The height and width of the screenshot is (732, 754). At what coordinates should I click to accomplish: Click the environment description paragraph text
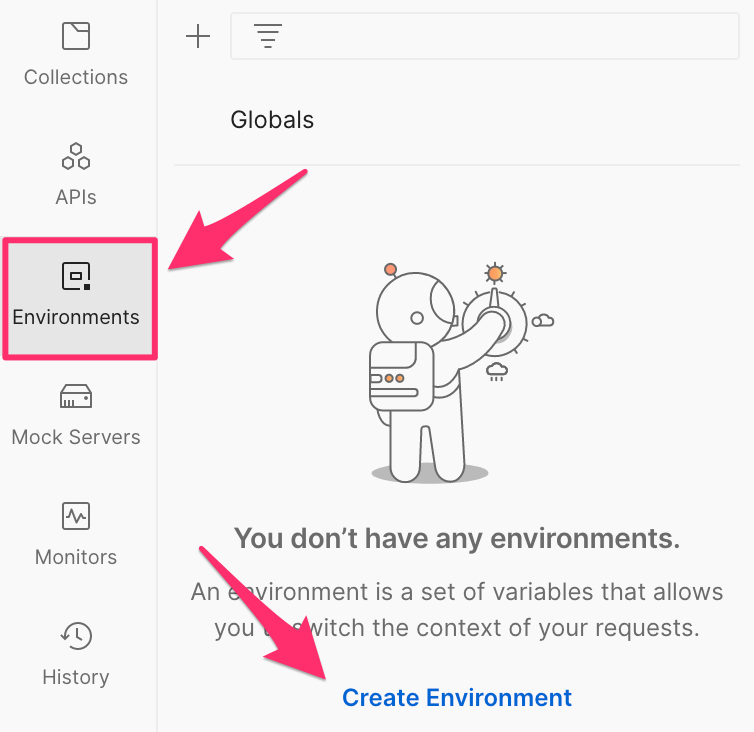[457, 610]
